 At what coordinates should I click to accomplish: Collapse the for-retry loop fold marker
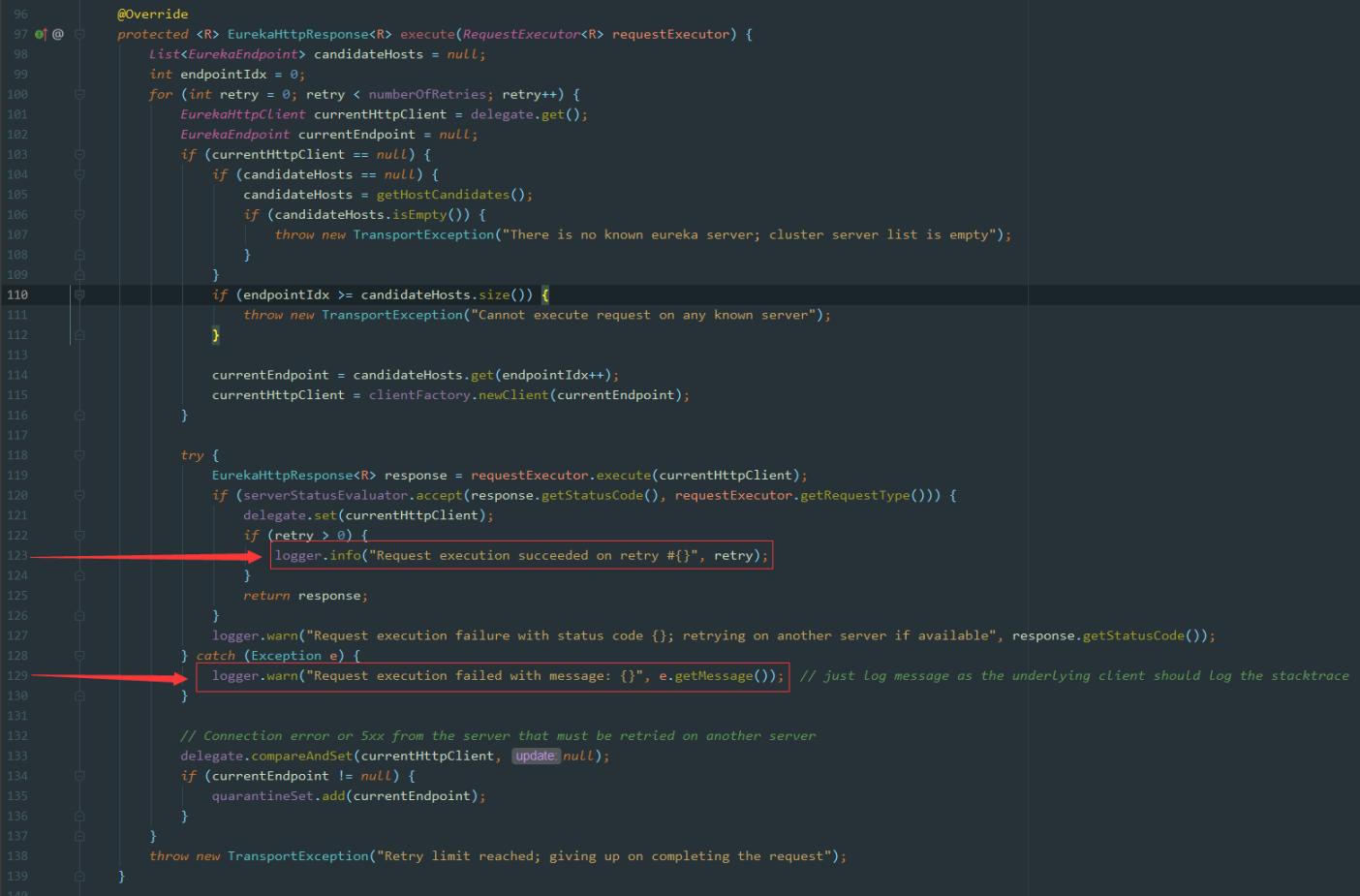point(79,94)
